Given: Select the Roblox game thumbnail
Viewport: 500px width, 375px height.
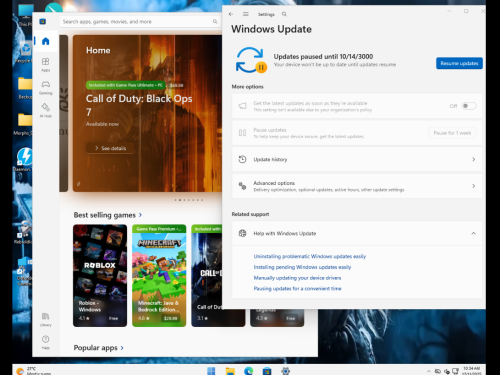Looking at the screenshot, I should pyautogui.click(x=100, y=276).
